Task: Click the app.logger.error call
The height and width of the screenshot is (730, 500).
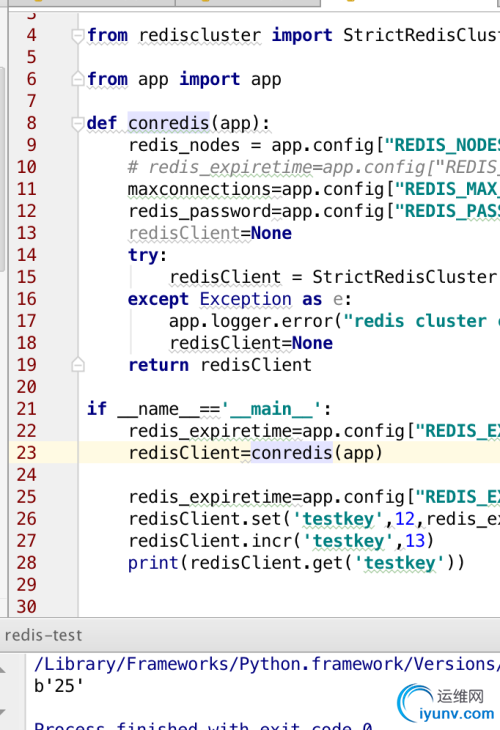Action: (334, 321)
